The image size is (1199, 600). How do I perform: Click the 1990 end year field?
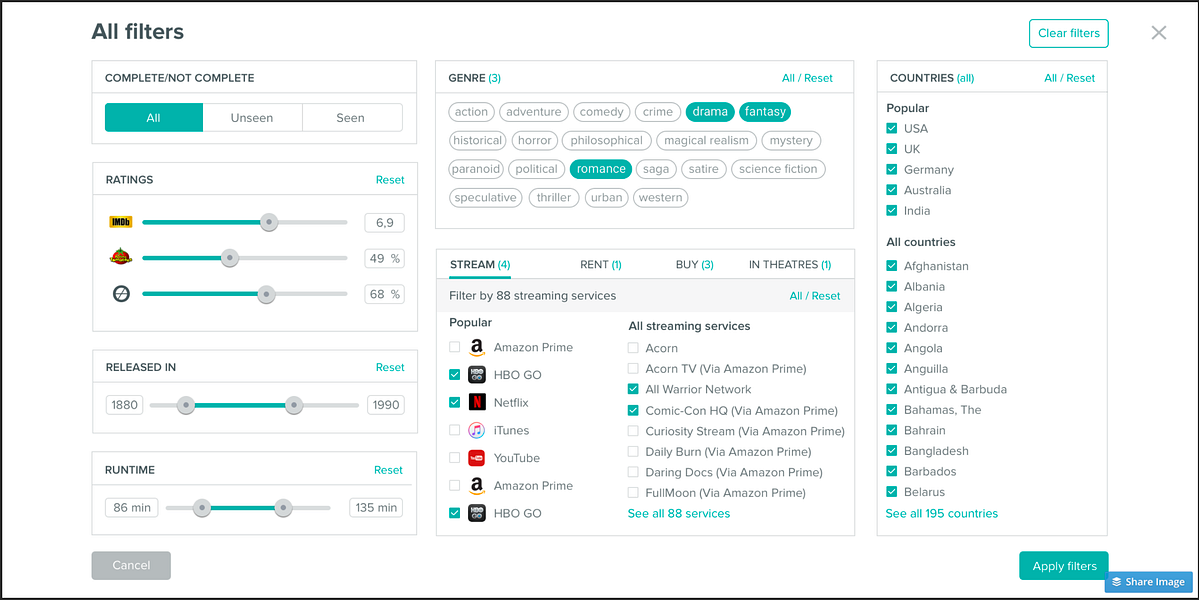(x=386, y=405)
